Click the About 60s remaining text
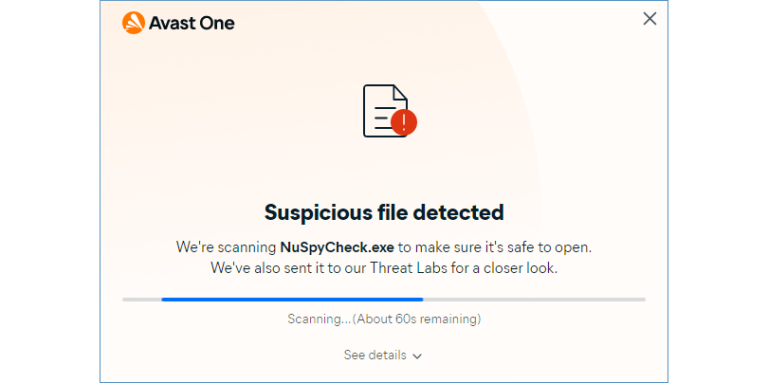Screen dimensions: 768x383 (416, 319)
